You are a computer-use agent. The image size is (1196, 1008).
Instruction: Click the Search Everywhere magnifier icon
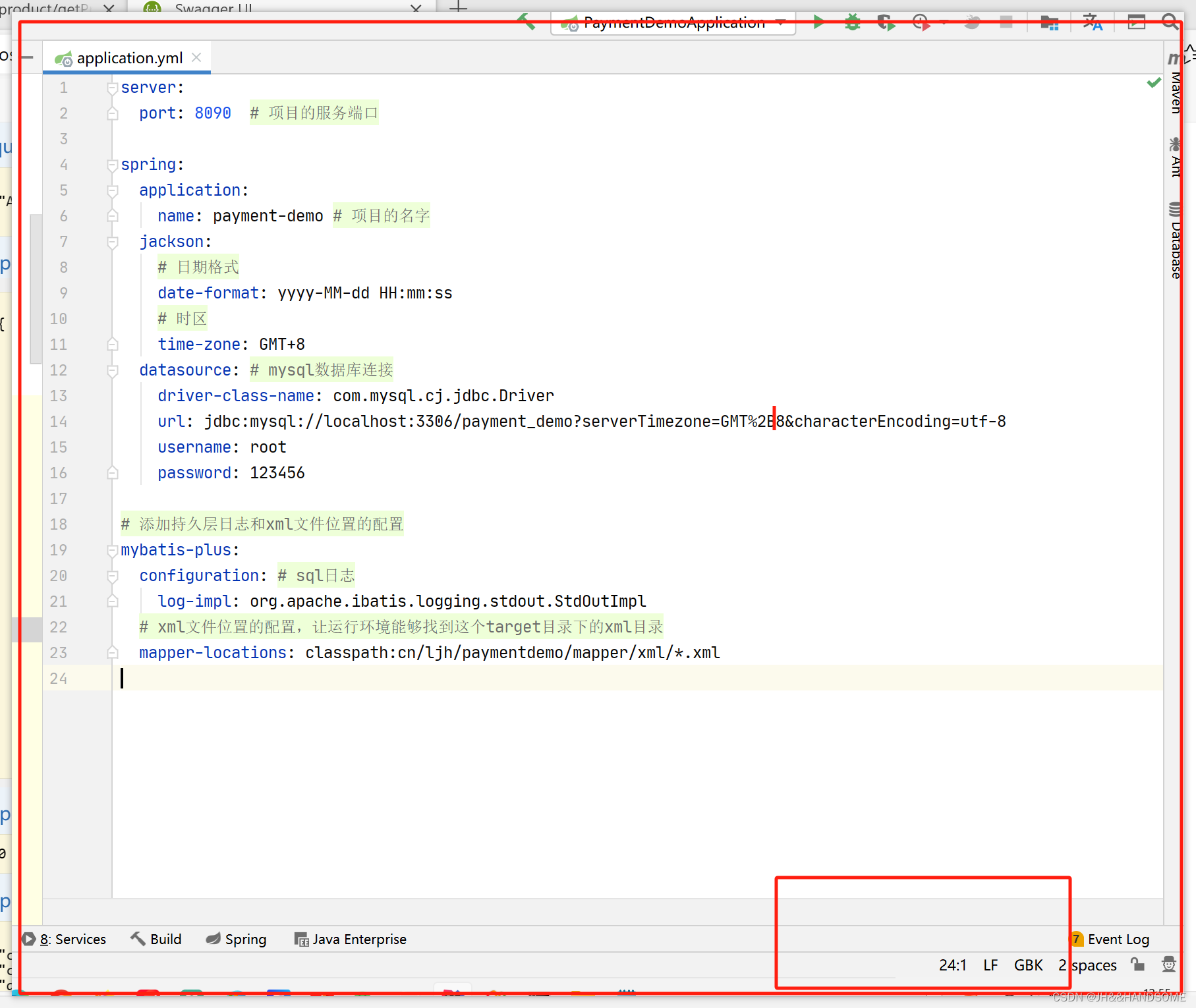[x=1170, y=22]
